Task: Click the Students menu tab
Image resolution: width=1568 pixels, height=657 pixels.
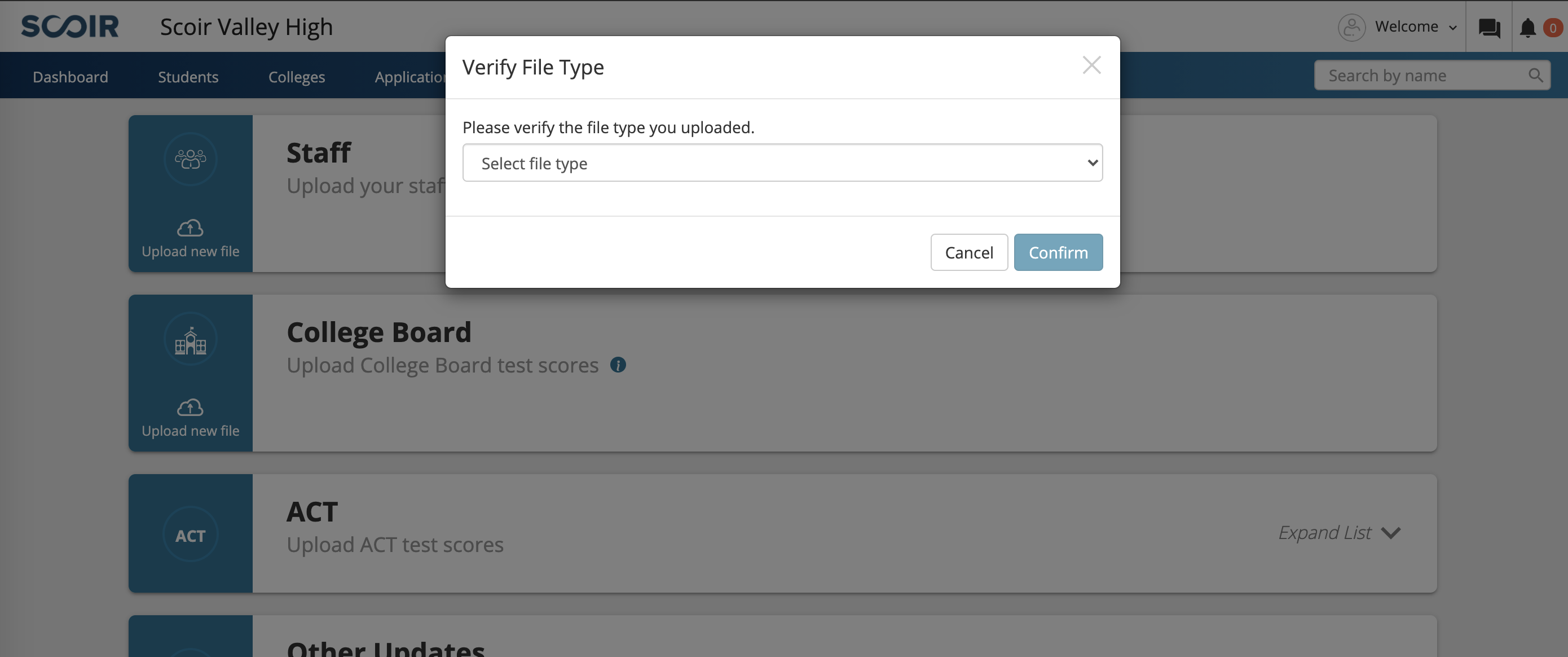Action: 188,75
